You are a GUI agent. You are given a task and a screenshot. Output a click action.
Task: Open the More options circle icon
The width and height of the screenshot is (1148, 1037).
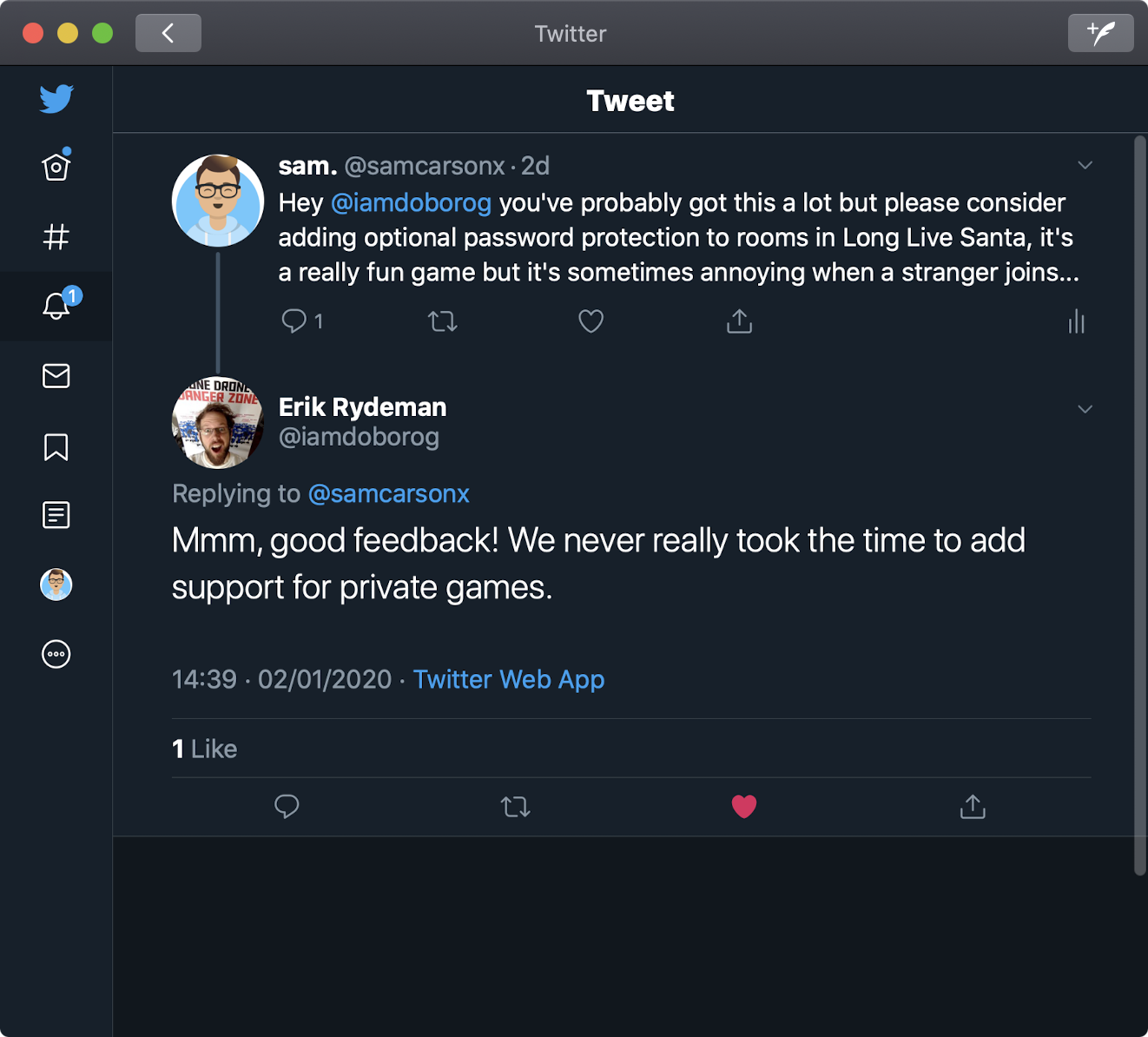coord(56,654)
